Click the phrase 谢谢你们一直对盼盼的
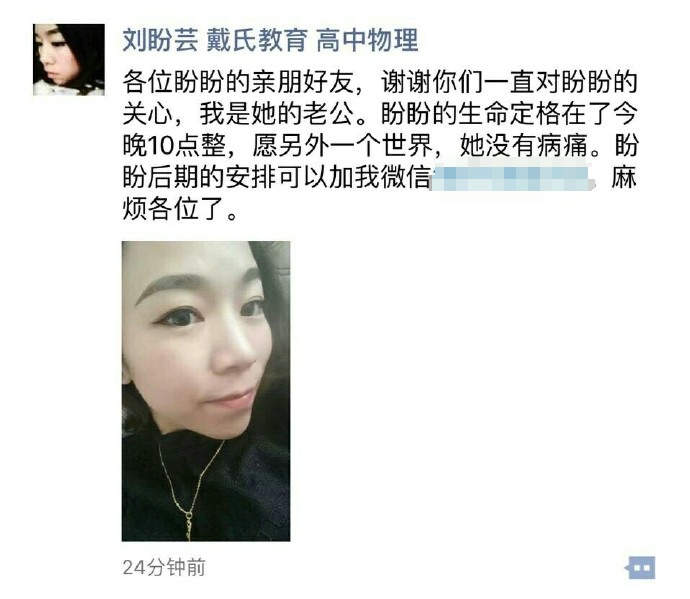The width and height of the screenshot is (690, 599). point(509,82)
